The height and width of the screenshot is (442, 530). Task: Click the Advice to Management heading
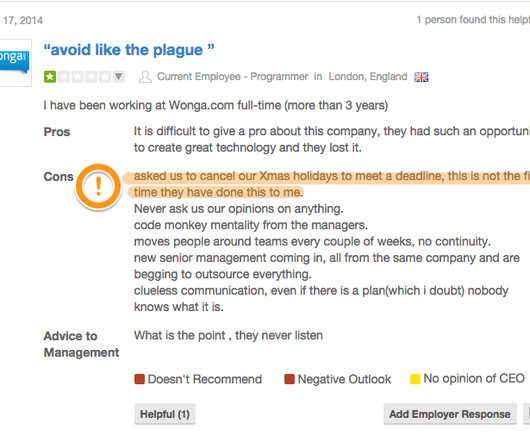click(81, 344)
